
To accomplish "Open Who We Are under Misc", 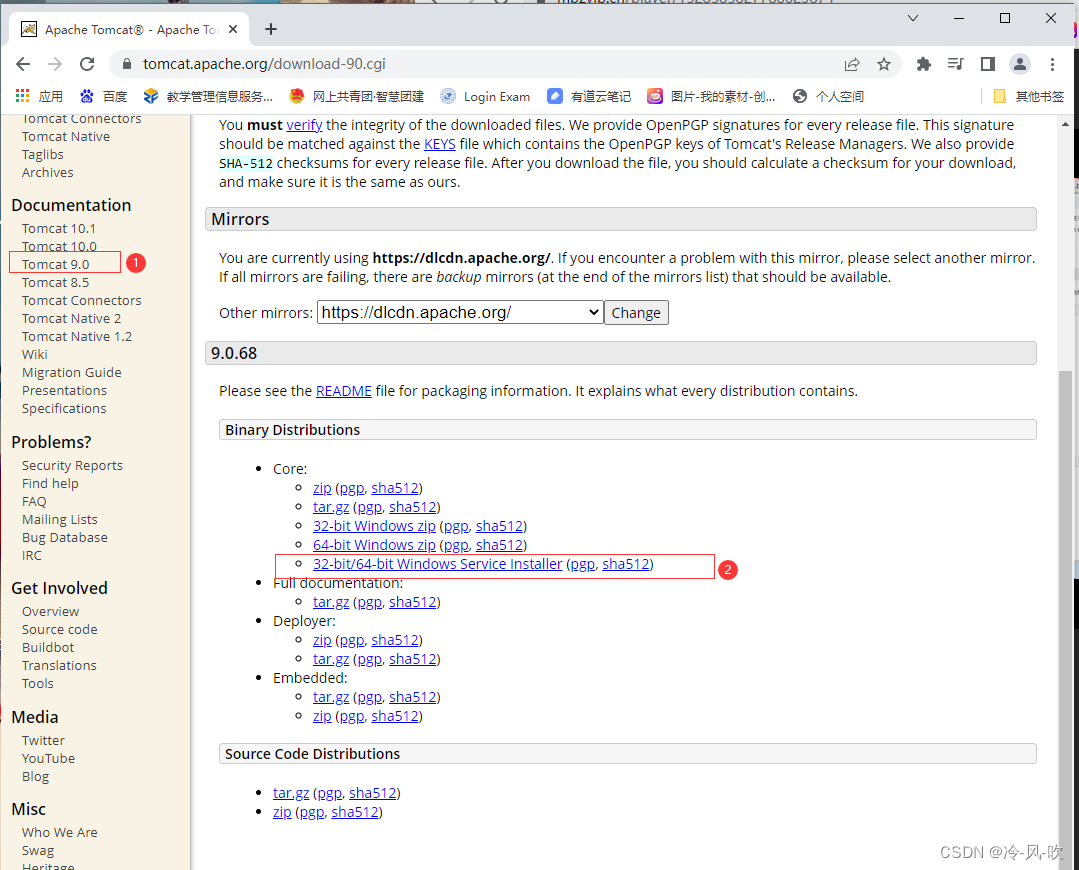I will point(60,833).
